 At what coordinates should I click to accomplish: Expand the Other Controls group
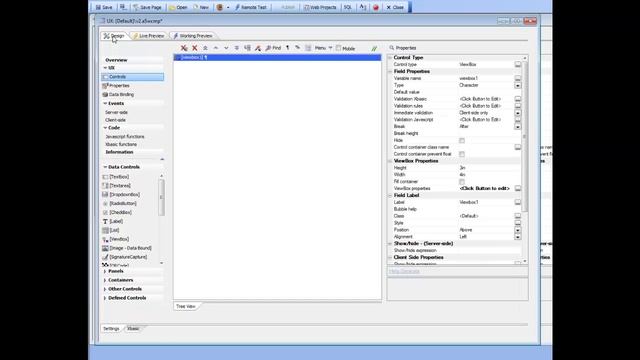coord(105,289)
